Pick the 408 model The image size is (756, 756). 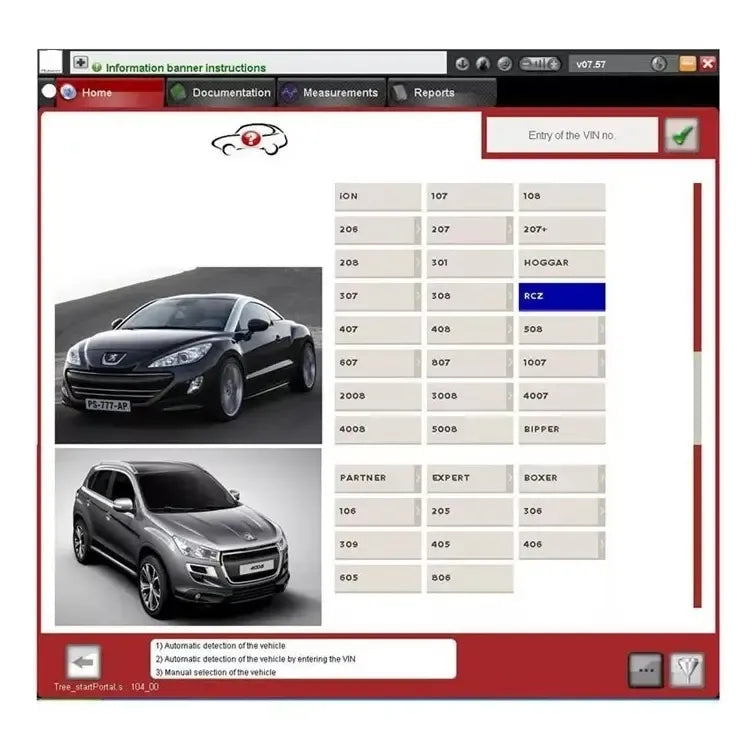470,329
